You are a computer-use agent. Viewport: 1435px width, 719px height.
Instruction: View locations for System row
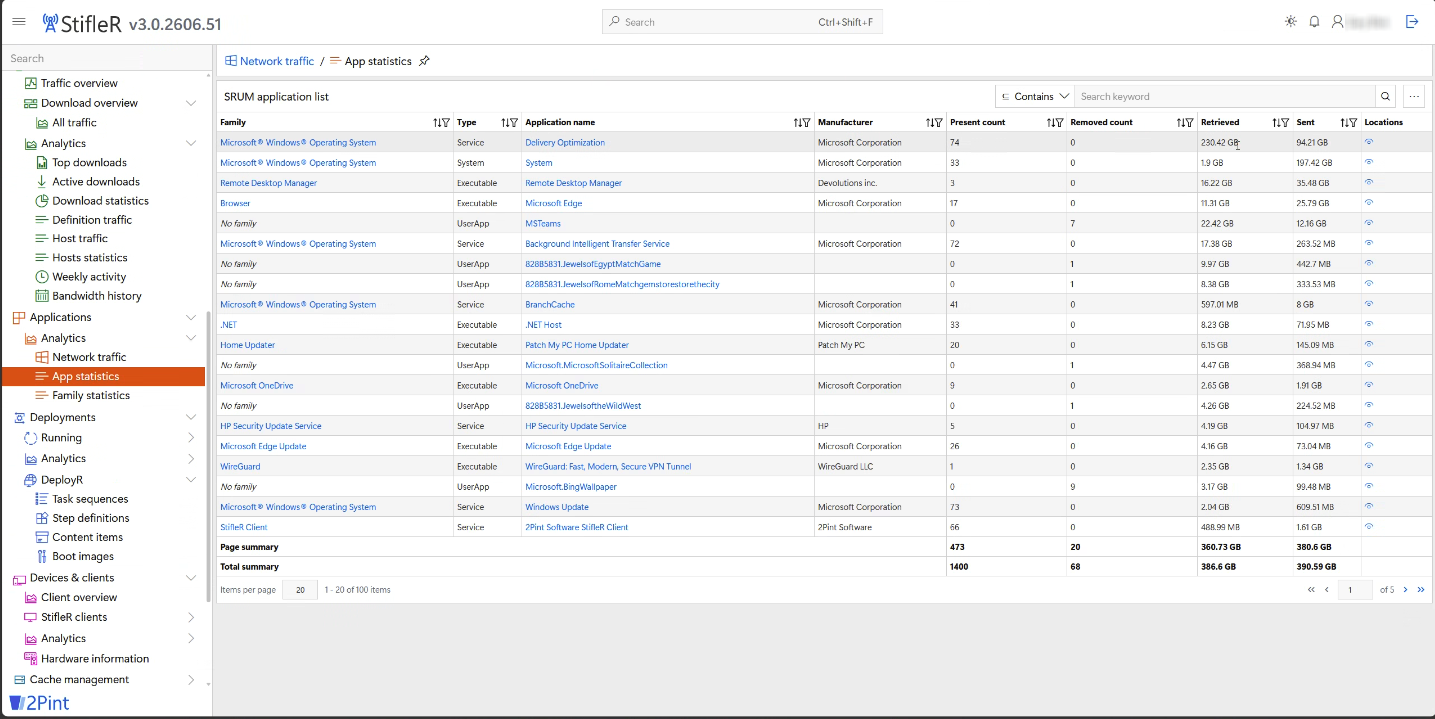click(x=1369, y=162)
